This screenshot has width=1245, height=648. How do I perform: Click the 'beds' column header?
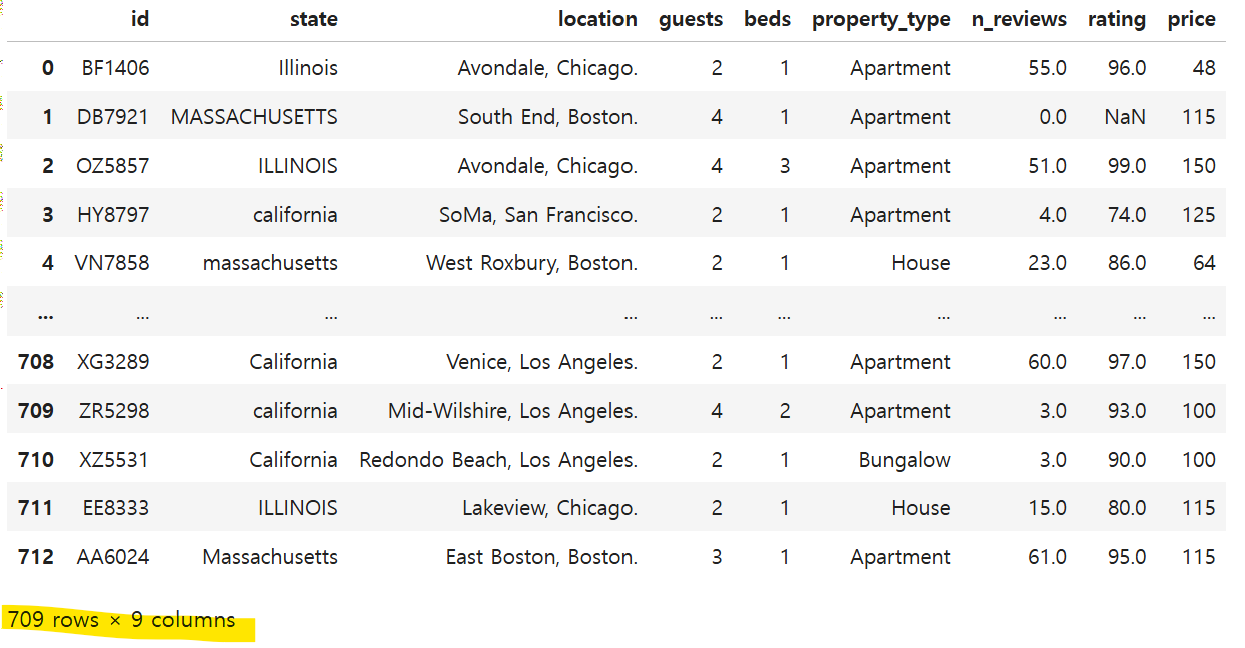pyautogui.click(x=767, y=19)
